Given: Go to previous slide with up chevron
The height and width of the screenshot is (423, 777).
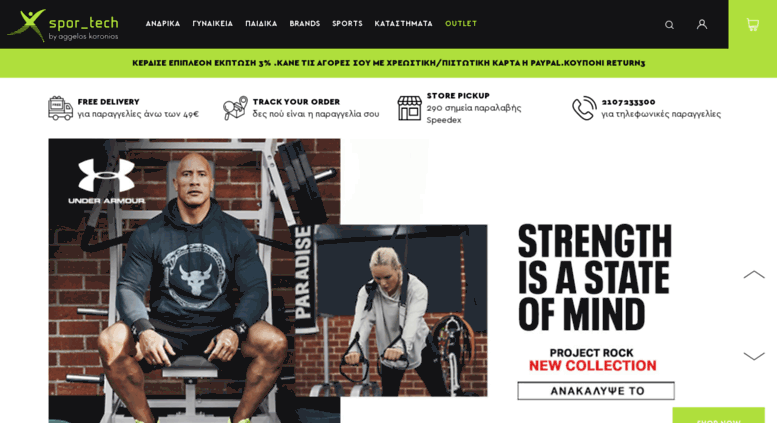Looking at the screenshot, I should pyautogui.click(x=754, y=274).
